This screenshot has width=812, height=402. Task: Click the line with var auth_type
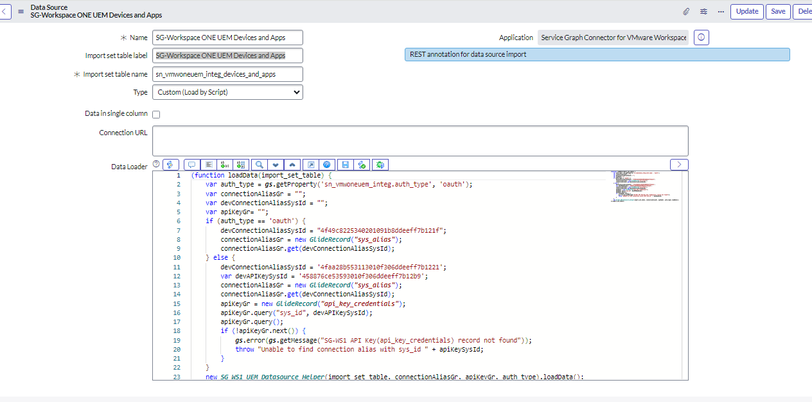339,184
